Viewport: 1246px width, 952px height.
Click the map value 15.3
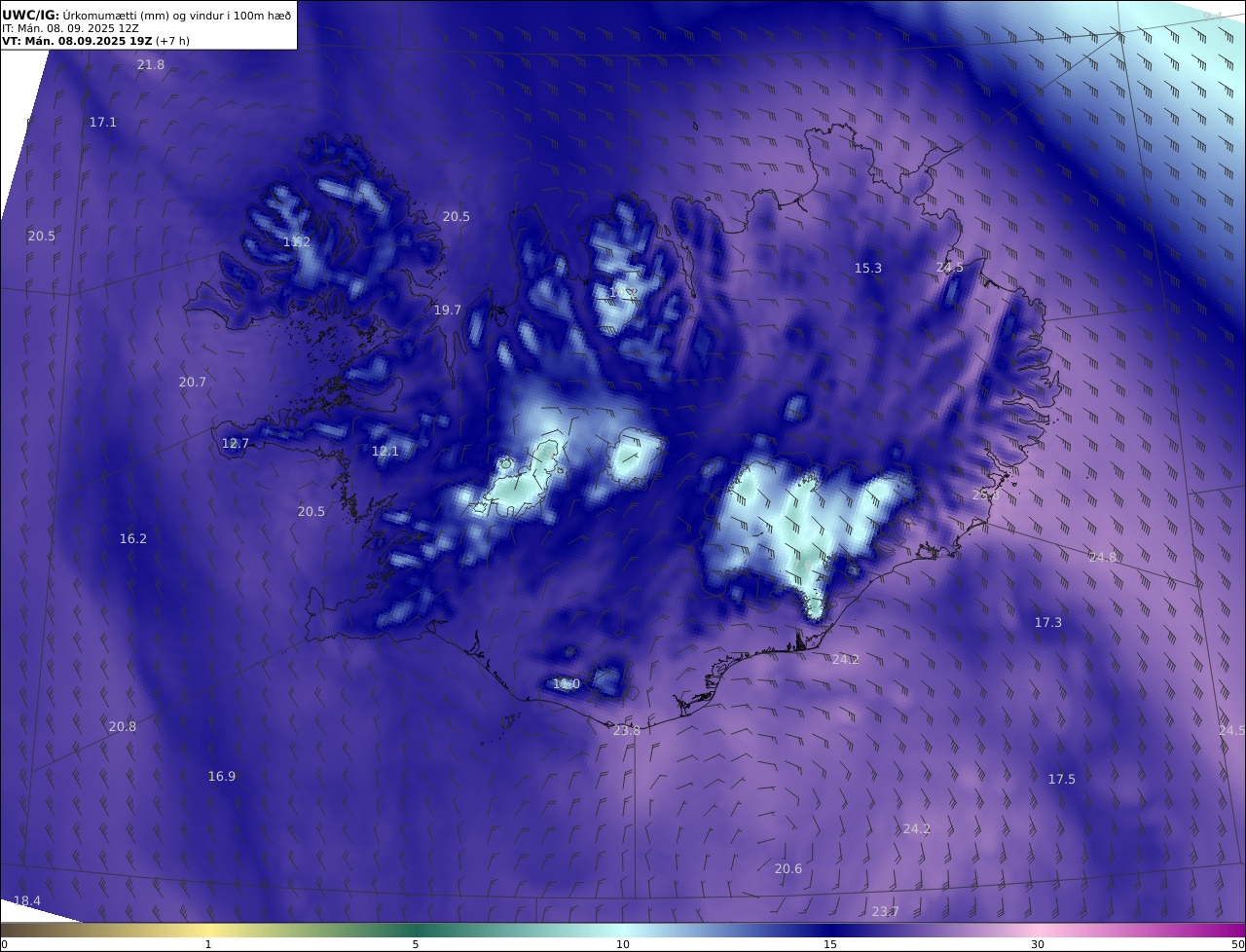point(868,268)
